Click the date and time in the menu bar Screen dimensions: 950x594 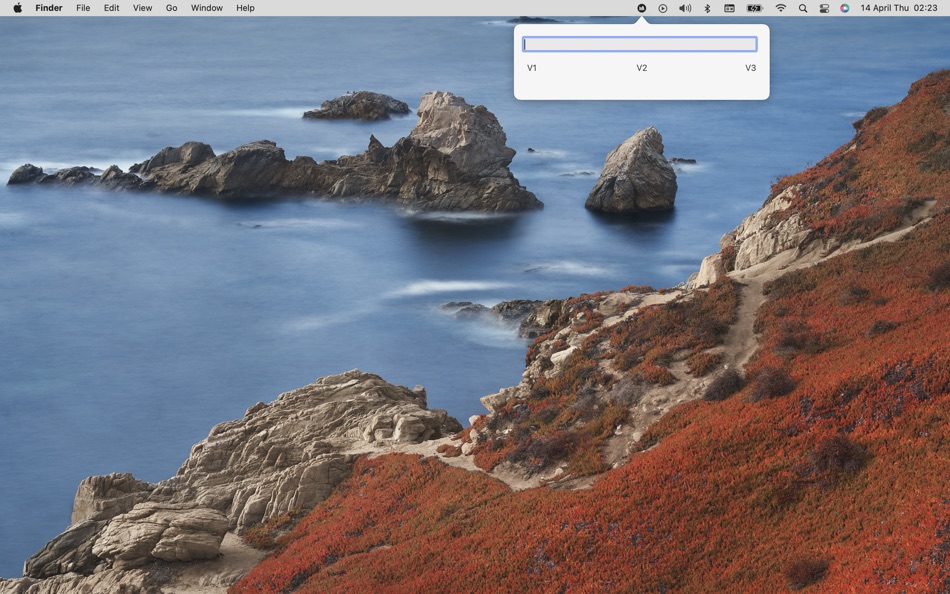pos(899,8)
